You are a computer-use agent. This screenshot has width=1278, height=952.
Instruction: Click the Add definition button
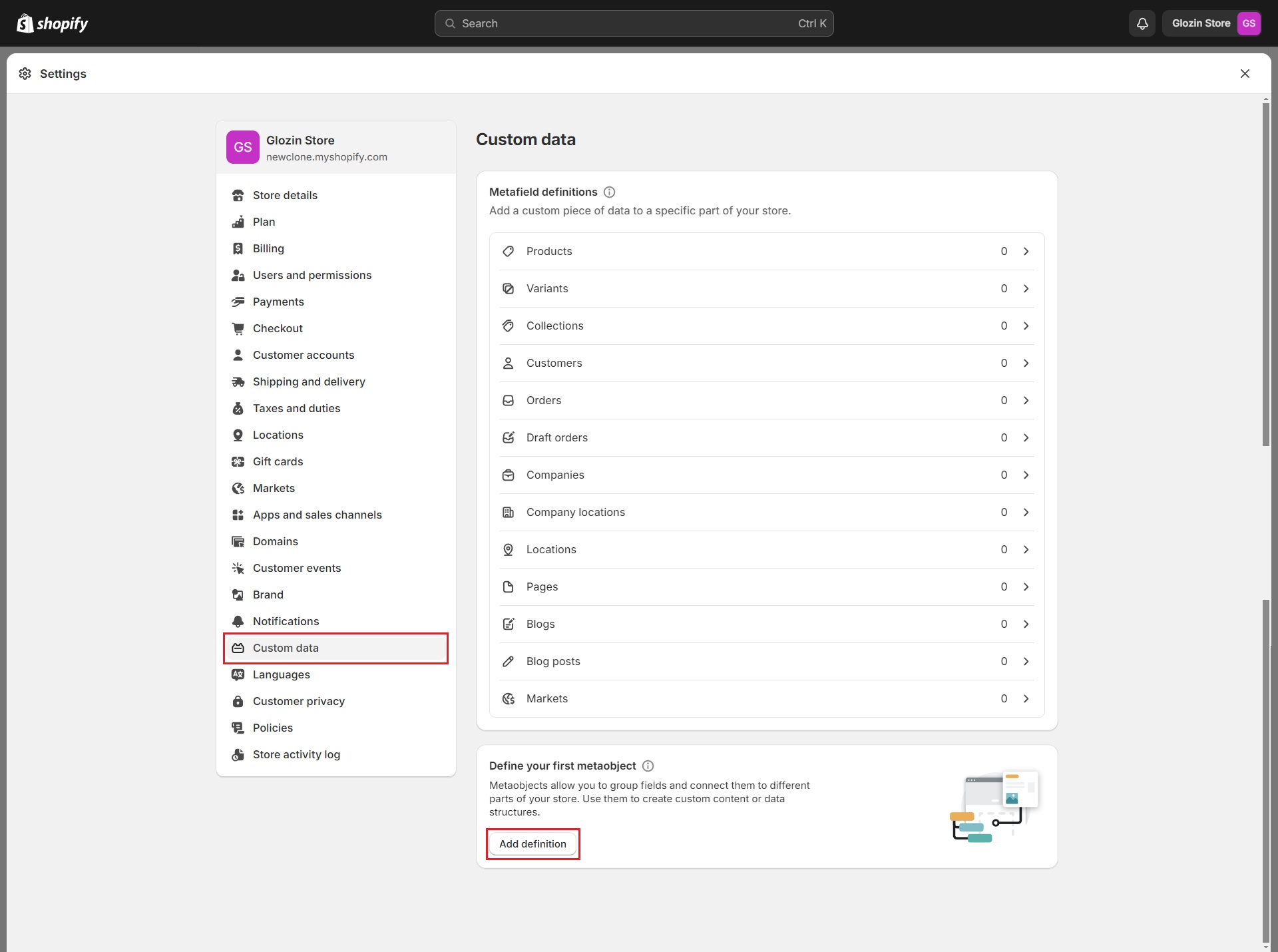pos(532,843)
